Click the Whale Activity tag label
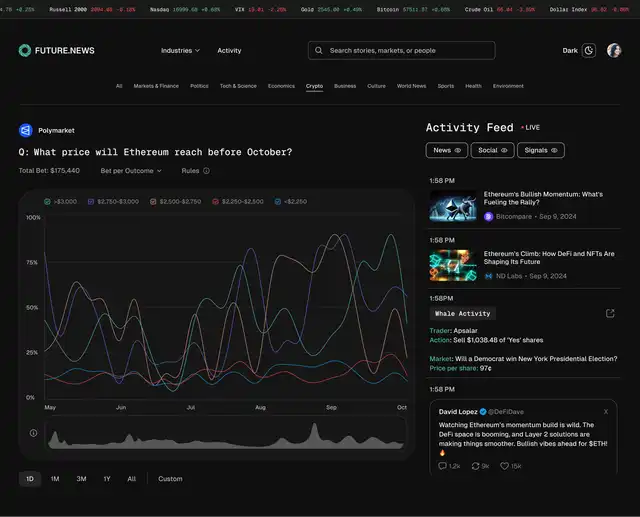This screenshot has width=640, height=517. (462, 313)
